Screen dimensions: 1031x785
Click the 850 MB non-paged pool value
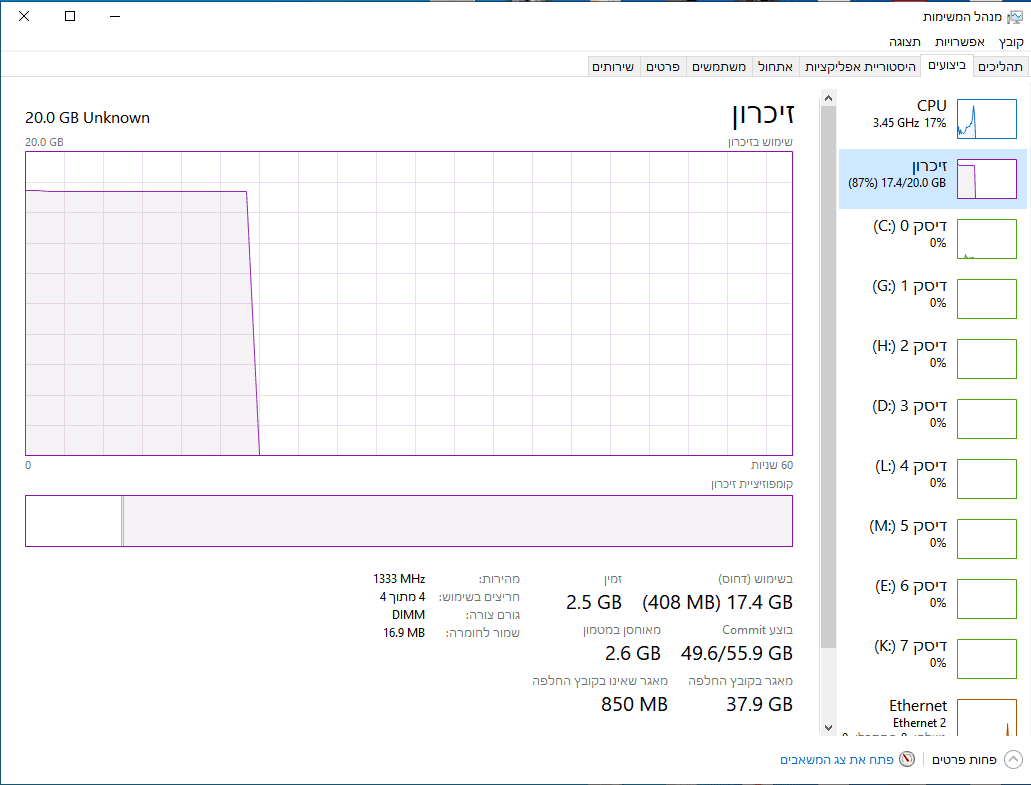635,705
